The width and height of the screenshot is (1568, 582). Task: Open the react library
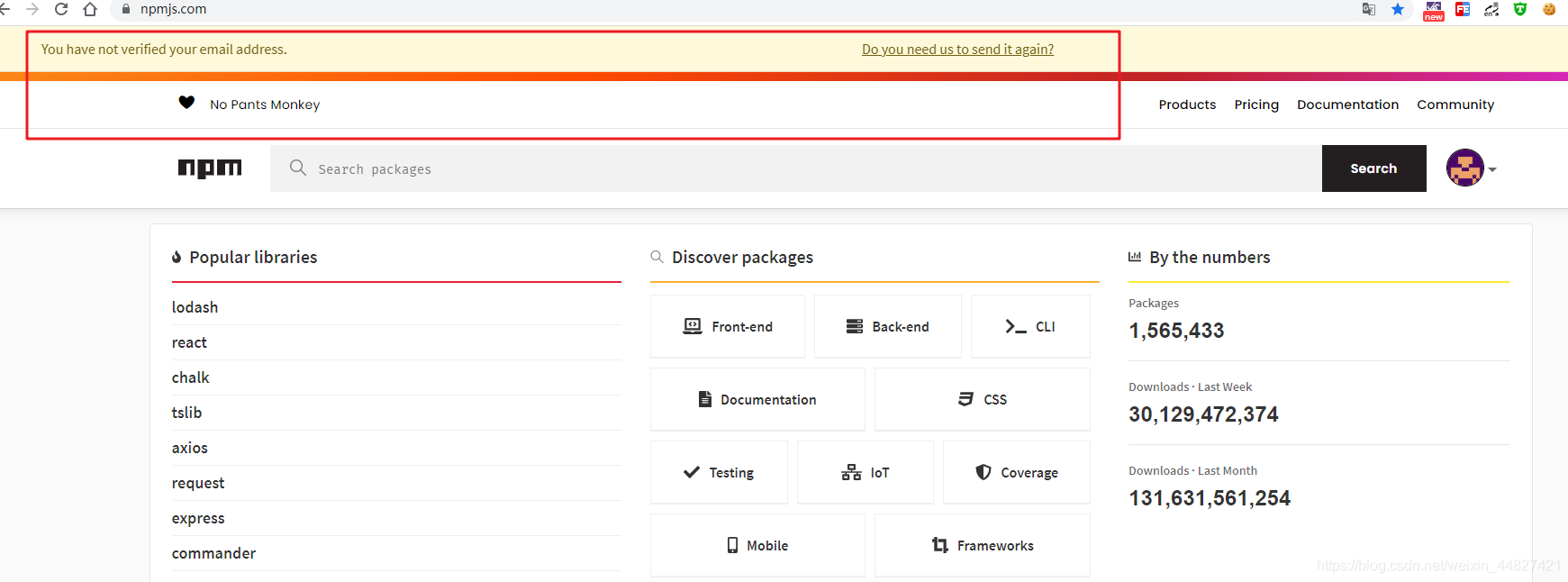(x=189, y=342)
